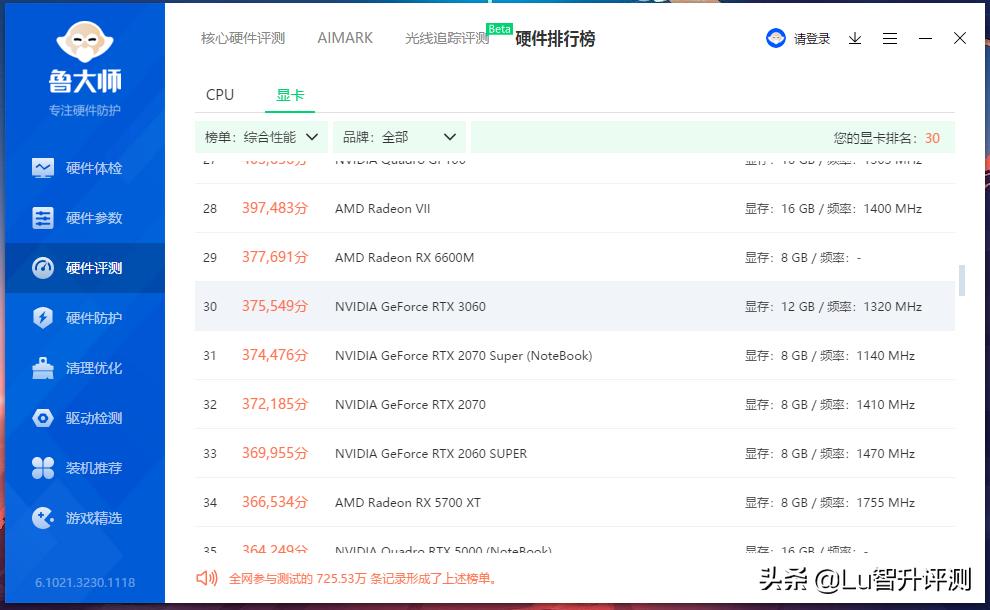Click the download arrow icon near 请登录
Screen dimensions: 990x610
point(854,38)
